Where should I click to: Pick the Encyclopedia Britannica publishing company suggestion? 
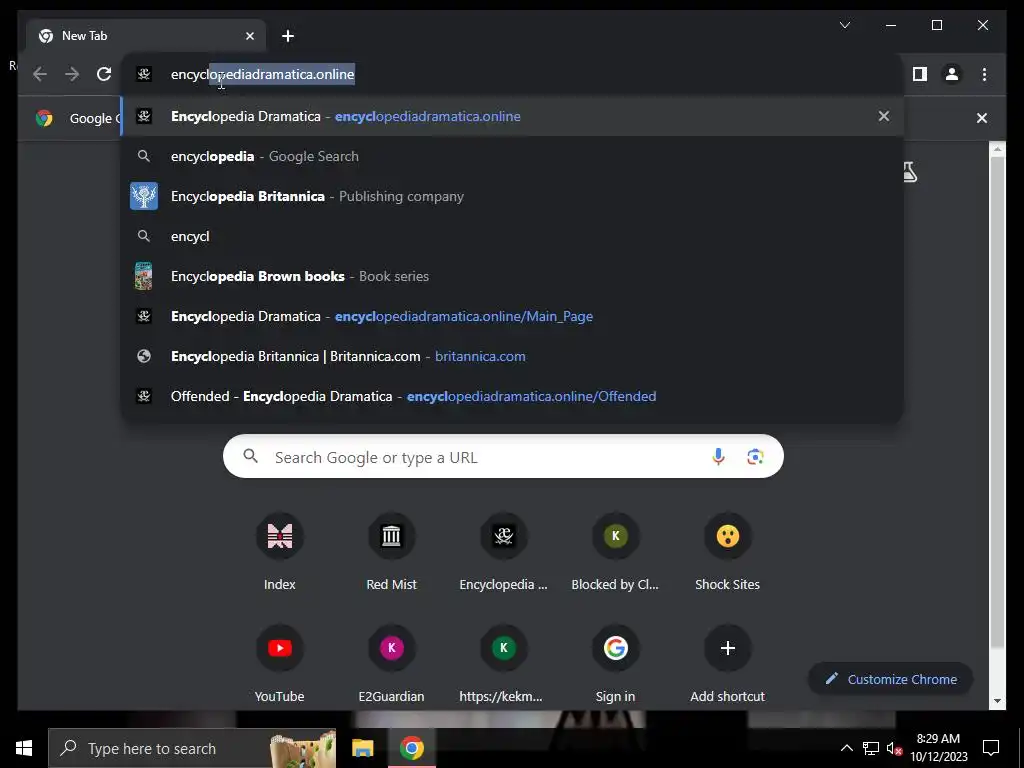pyautogui.click(x=513, y=196)
